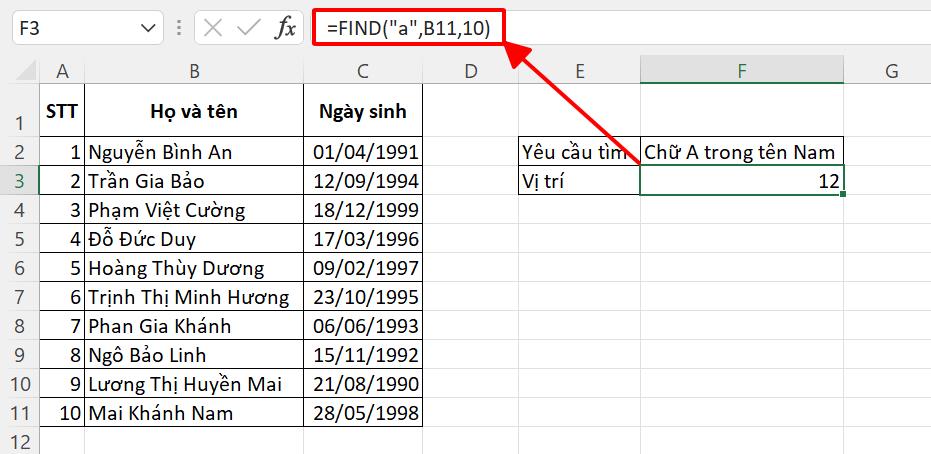Select column G header

point(891,71)
